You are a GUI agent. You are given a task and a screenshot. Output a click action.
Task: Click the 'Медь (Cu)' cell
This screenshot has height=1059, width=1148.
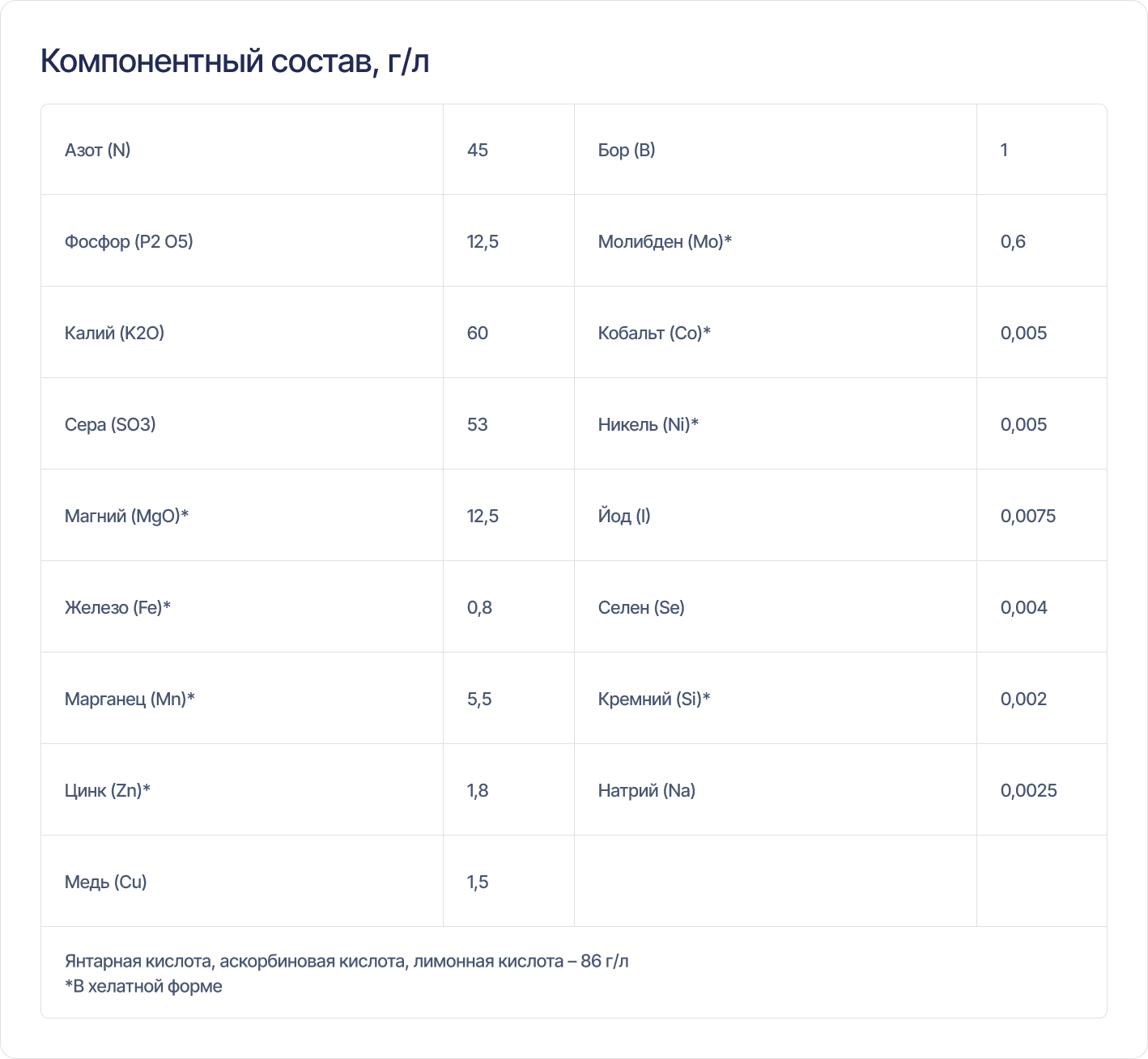click(242, 882)
